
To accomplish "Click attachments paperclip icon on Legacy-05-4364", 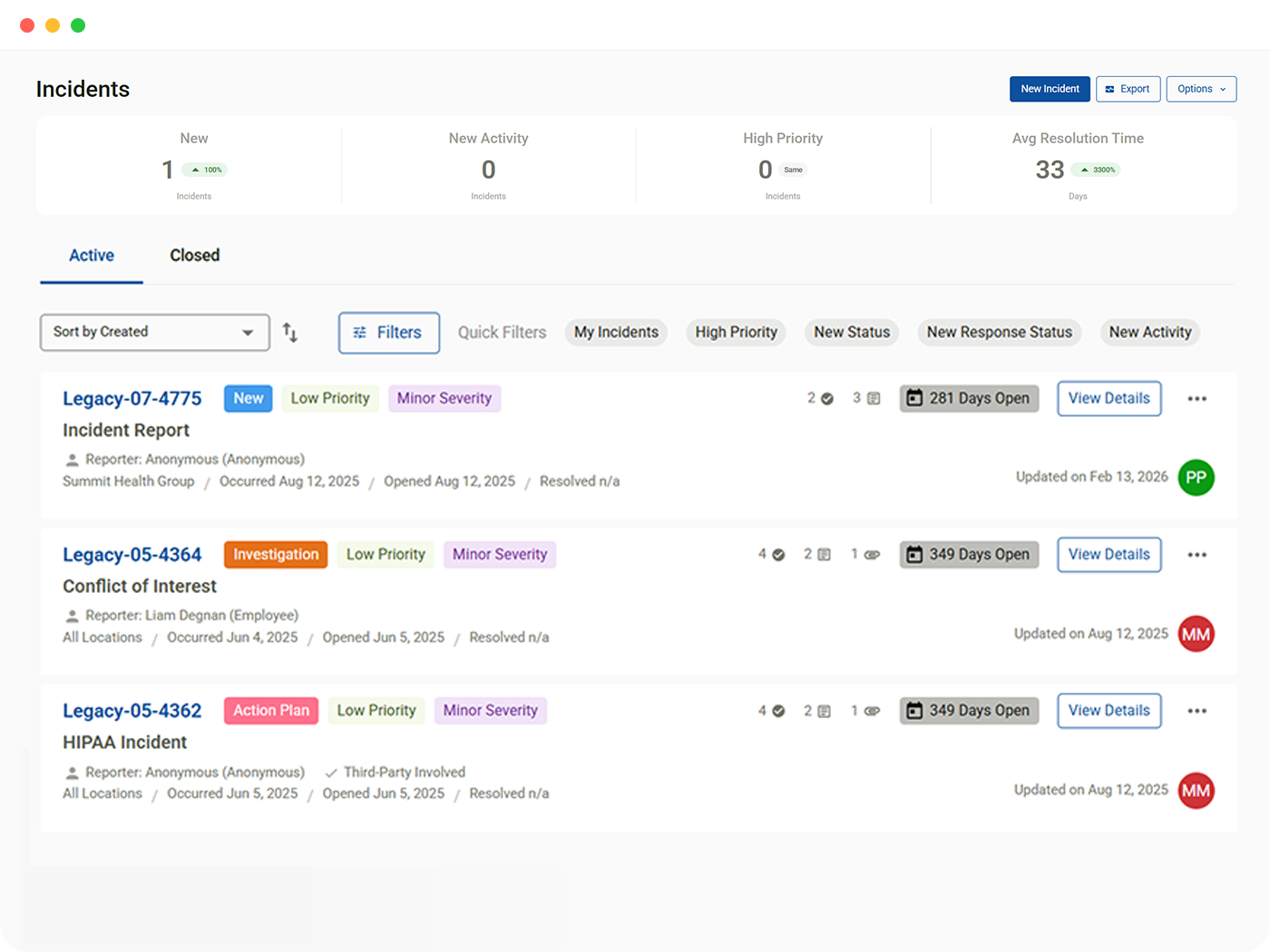I will [x=872, y=555].
